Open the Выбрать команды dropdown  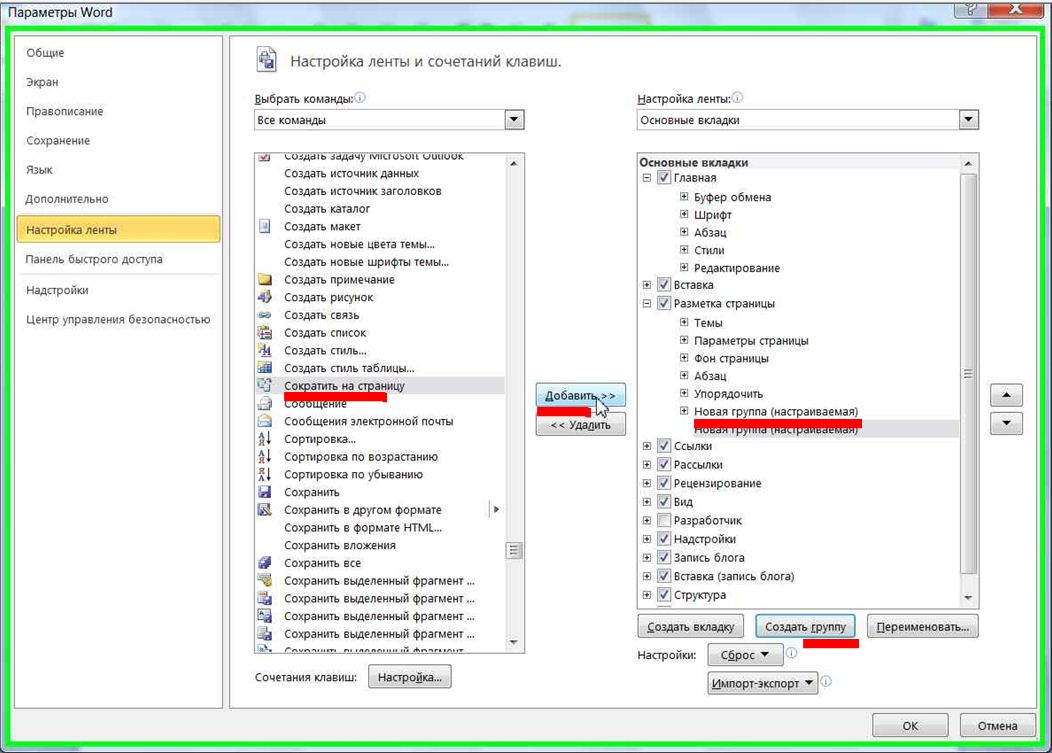(x=514, y=120)
